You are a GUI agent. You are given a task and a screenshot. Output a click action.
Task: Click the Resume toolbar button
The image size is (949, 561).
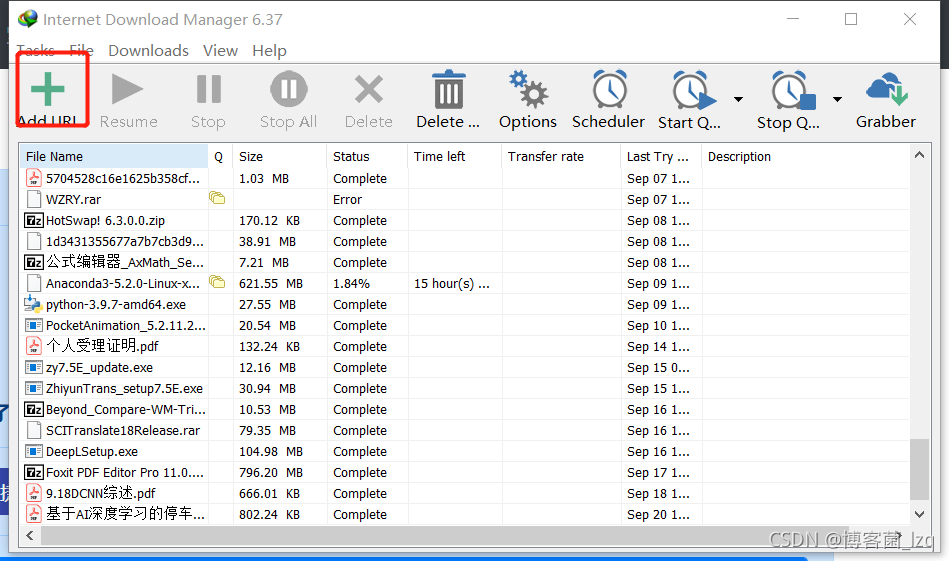(x=128, y=100)
